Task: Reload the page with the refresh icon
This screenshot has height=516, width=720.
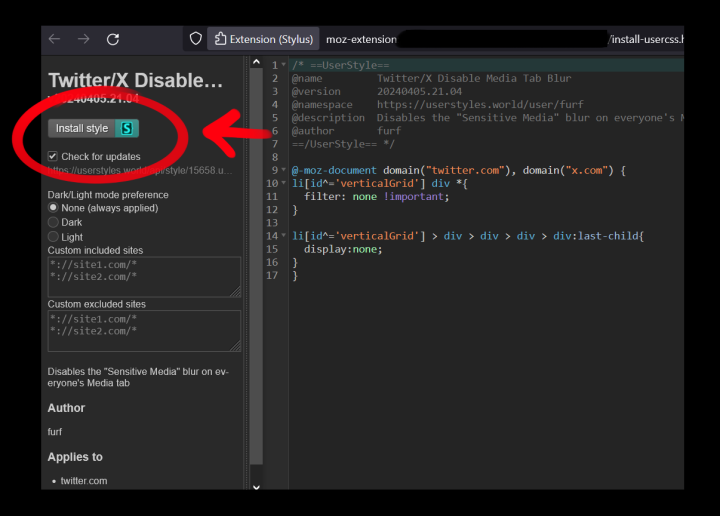Action: coord(113,39)
